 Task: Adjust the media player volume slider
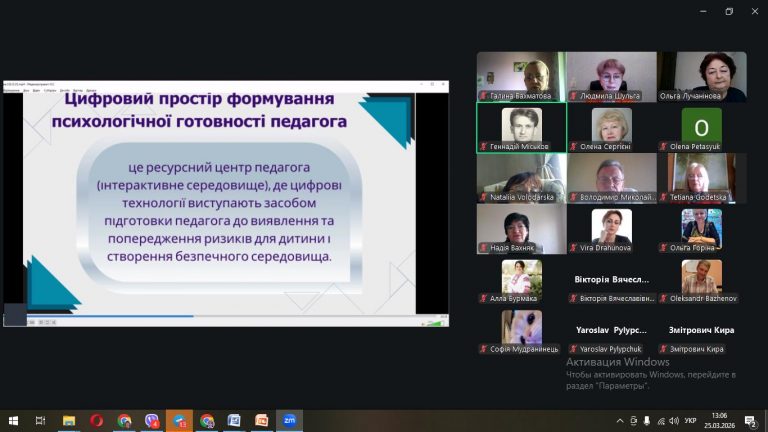[436, 322]
